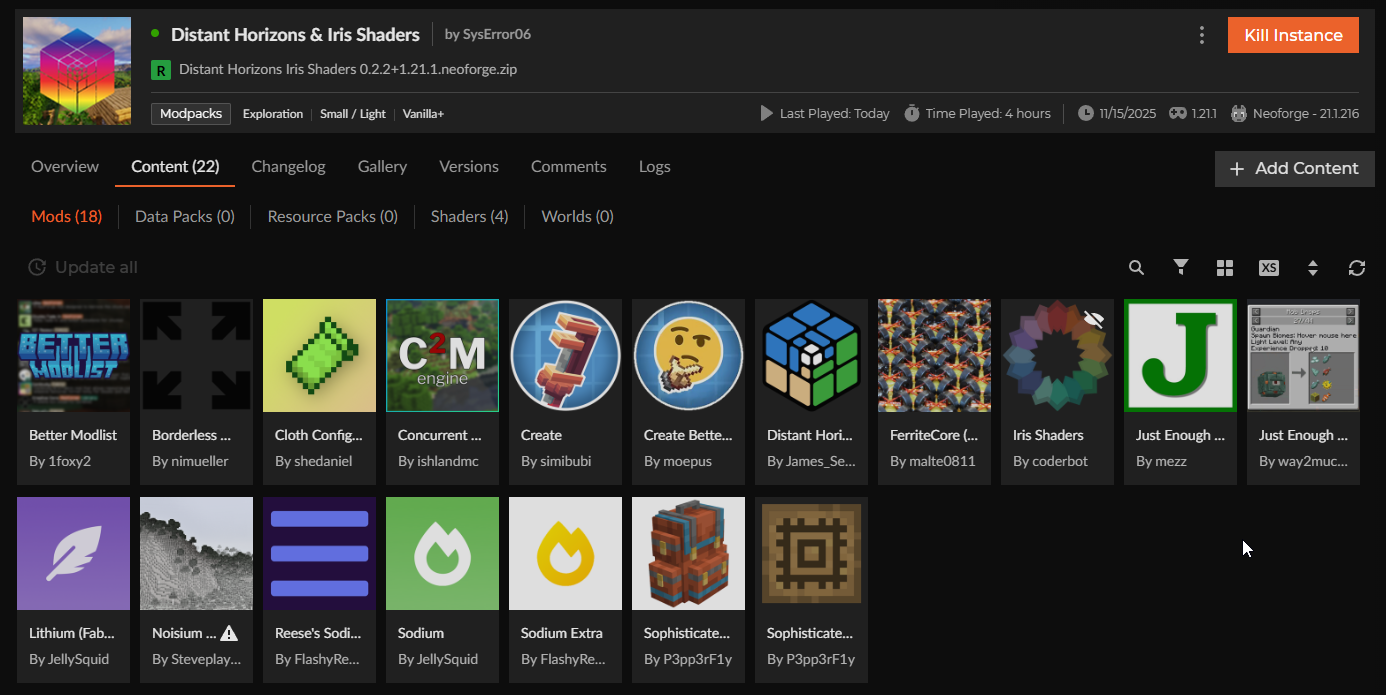Open the Overview tab
The height and width of the screenshot is (695, 1386).
pos(65,167)
